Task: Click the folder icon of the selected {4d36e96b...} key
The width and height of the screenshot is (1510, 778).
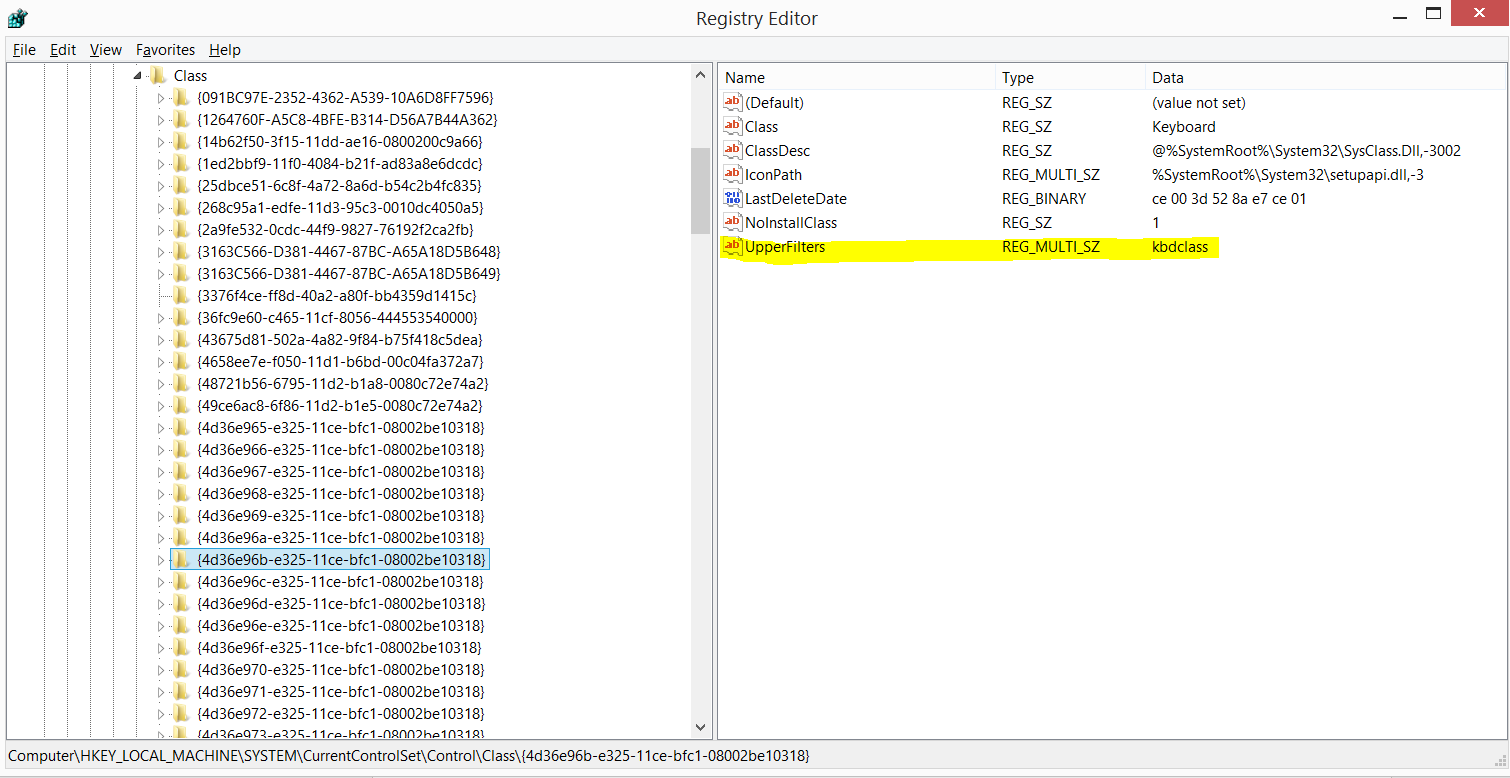Action: 180,559
